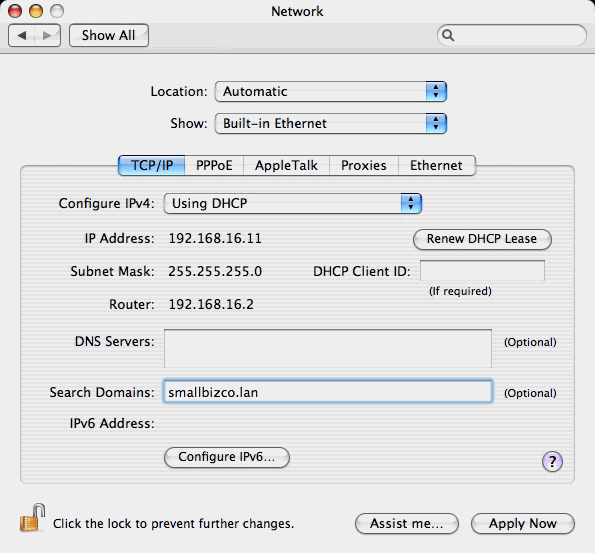Viewport: 595px width, 553px height.
Task: Click the Configure IPv6 button
Action: pyautogui.click(x=227, y=457)
